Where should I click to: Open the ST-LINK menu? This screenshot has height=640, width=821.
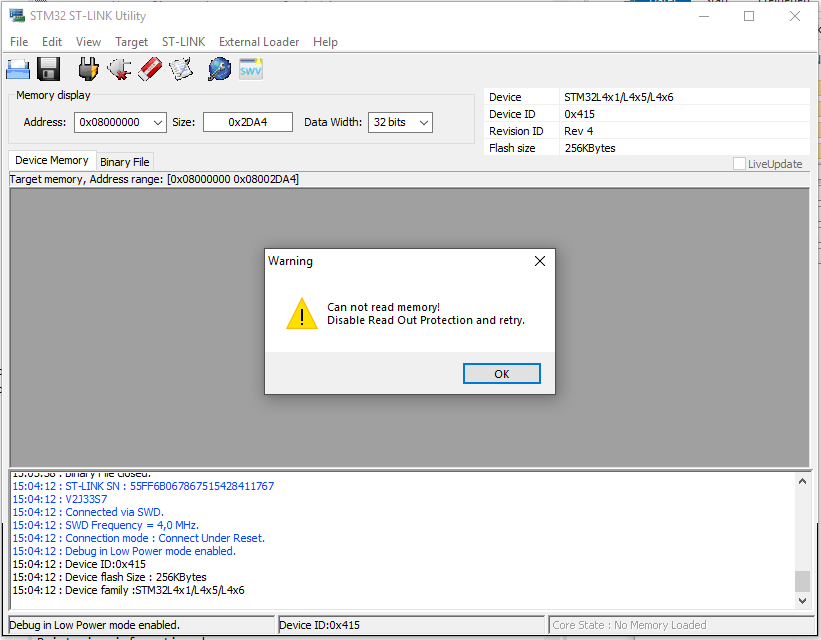pyautogui.click(x=183, y=42)
